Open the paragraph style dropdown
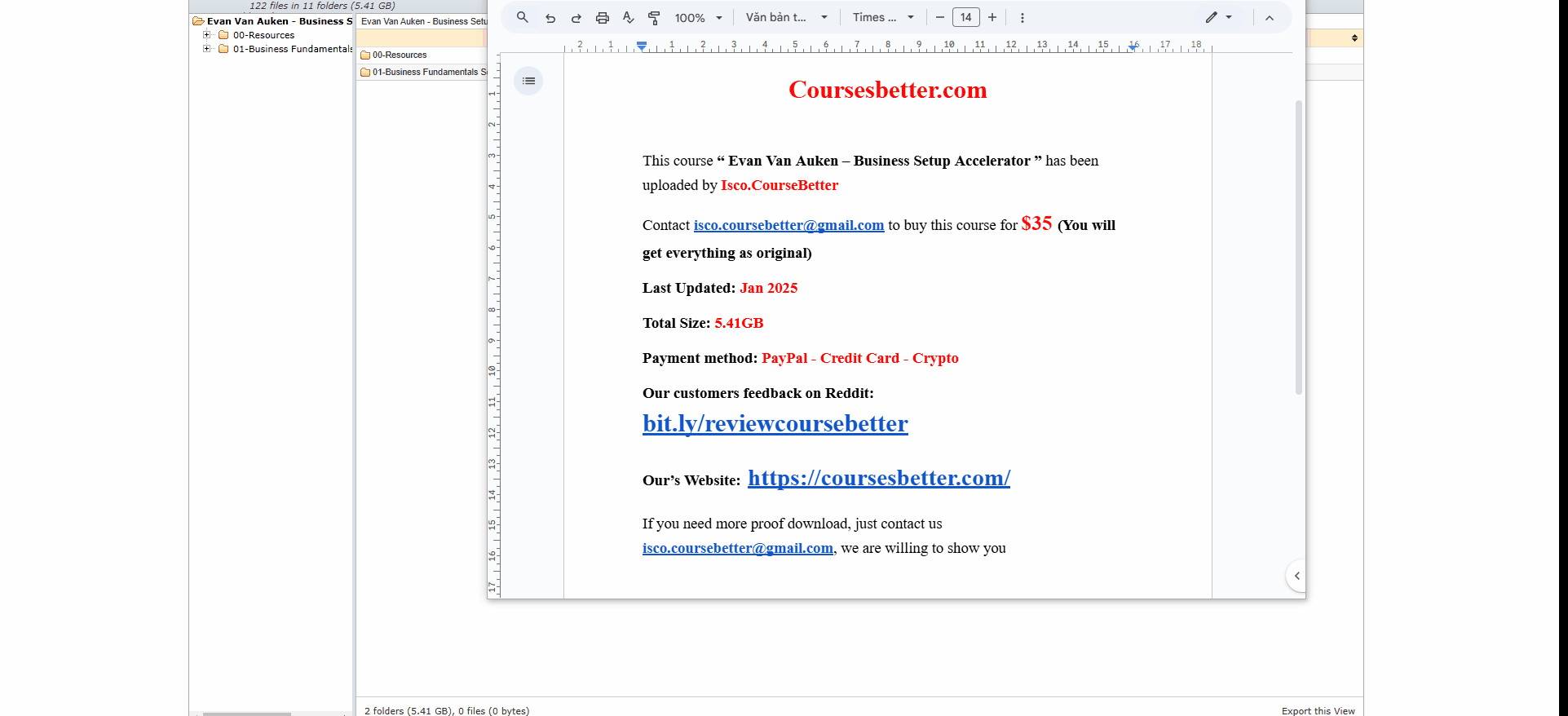1568x716 pixels. [x=786, y=17]
